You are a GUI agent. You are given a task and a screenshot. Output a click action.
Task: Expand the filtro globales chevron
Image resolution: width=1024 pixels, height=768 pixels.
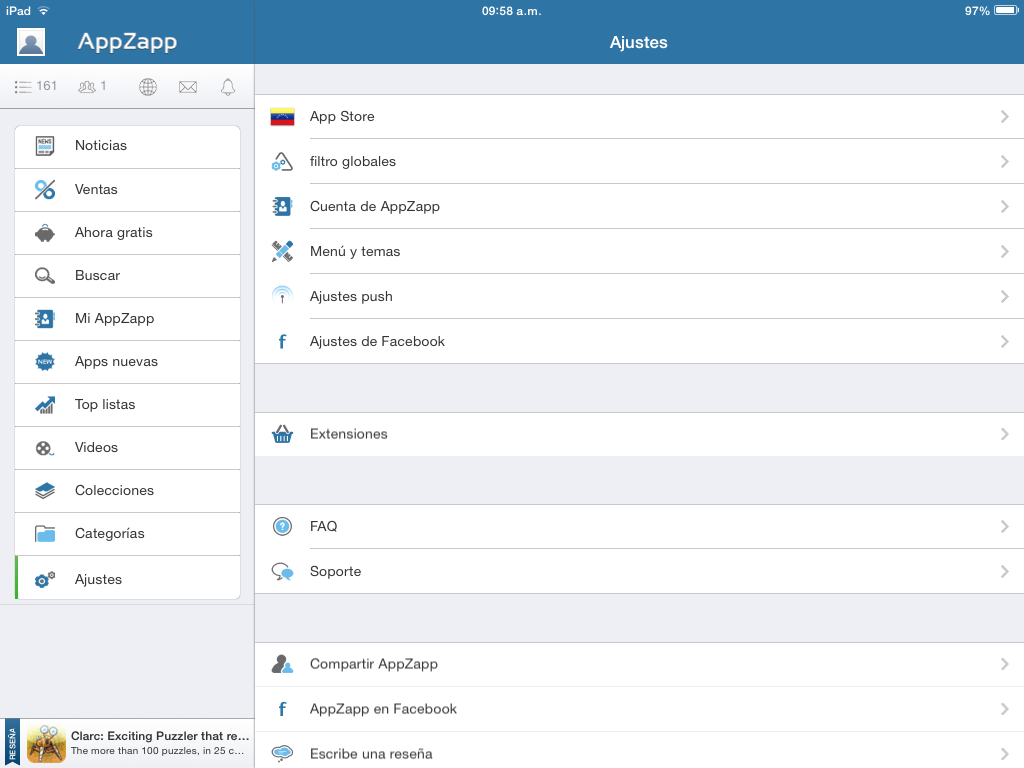click(1004, 162)
